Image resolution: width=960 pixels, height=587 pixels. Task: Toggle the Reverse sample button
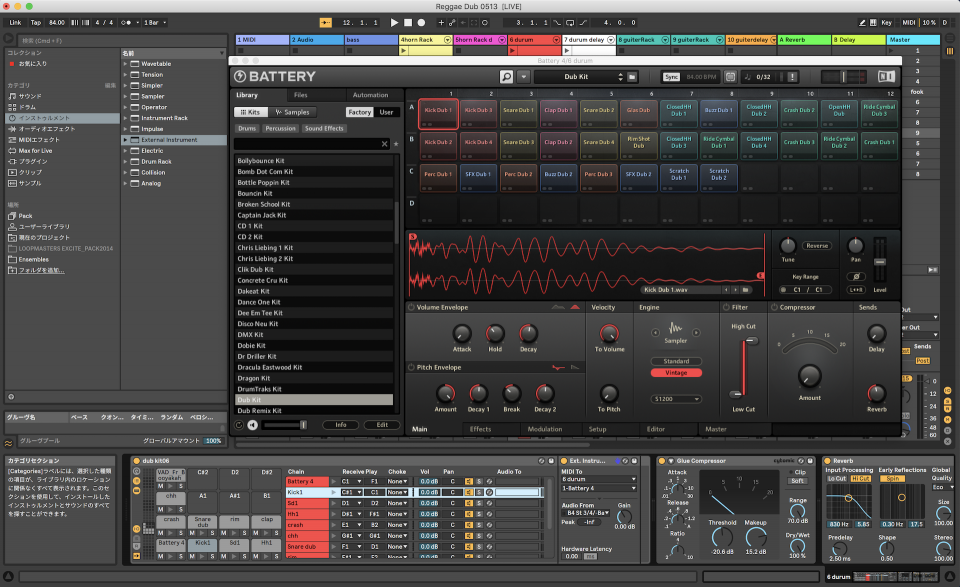[817, 245]
